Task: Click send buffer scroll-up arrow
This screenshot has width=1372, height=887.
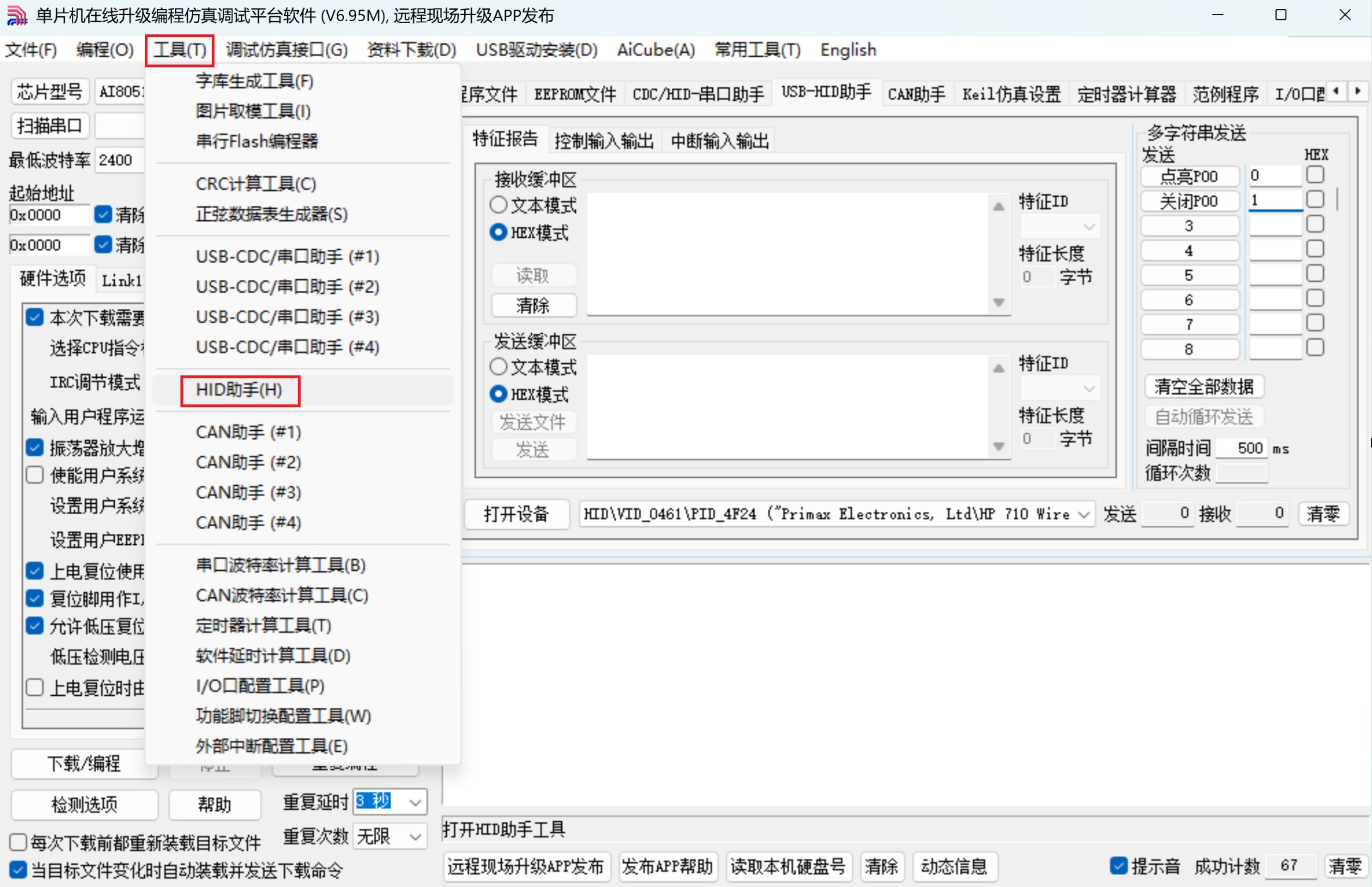Action: pos(999,369)
